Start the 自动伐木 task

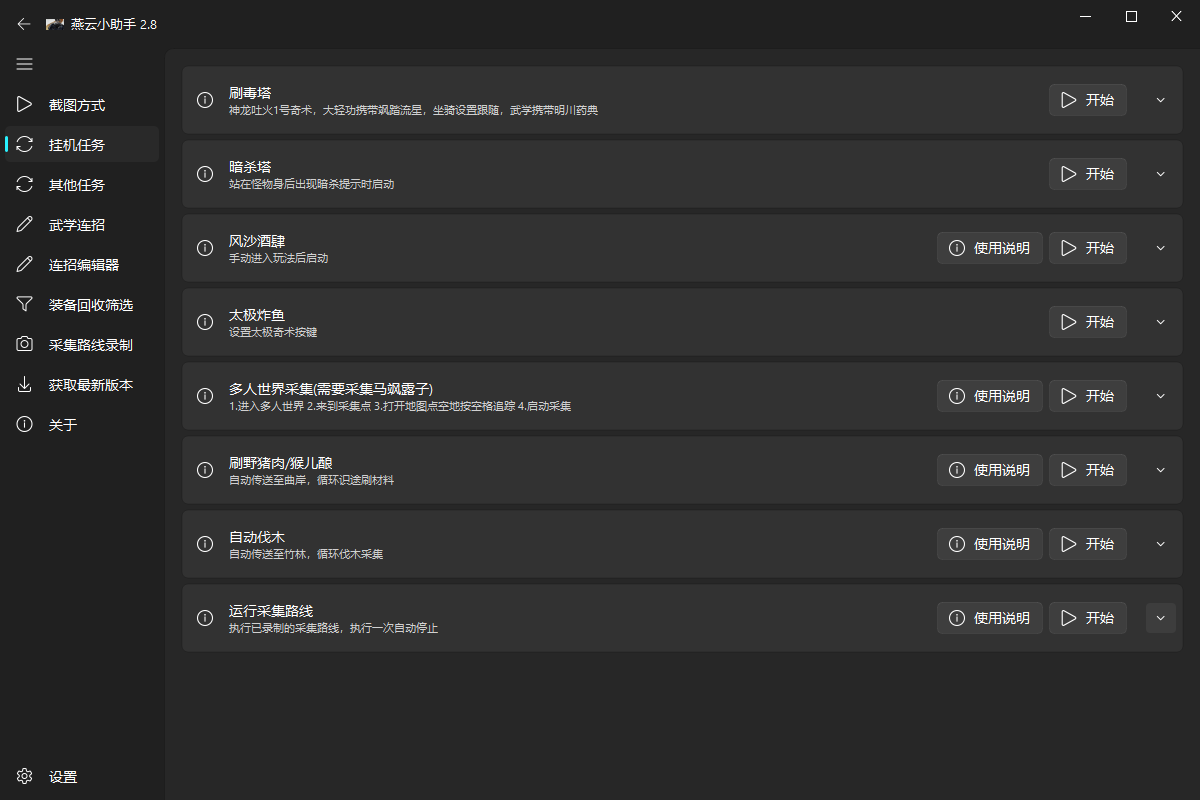[x=1088, y=544]
